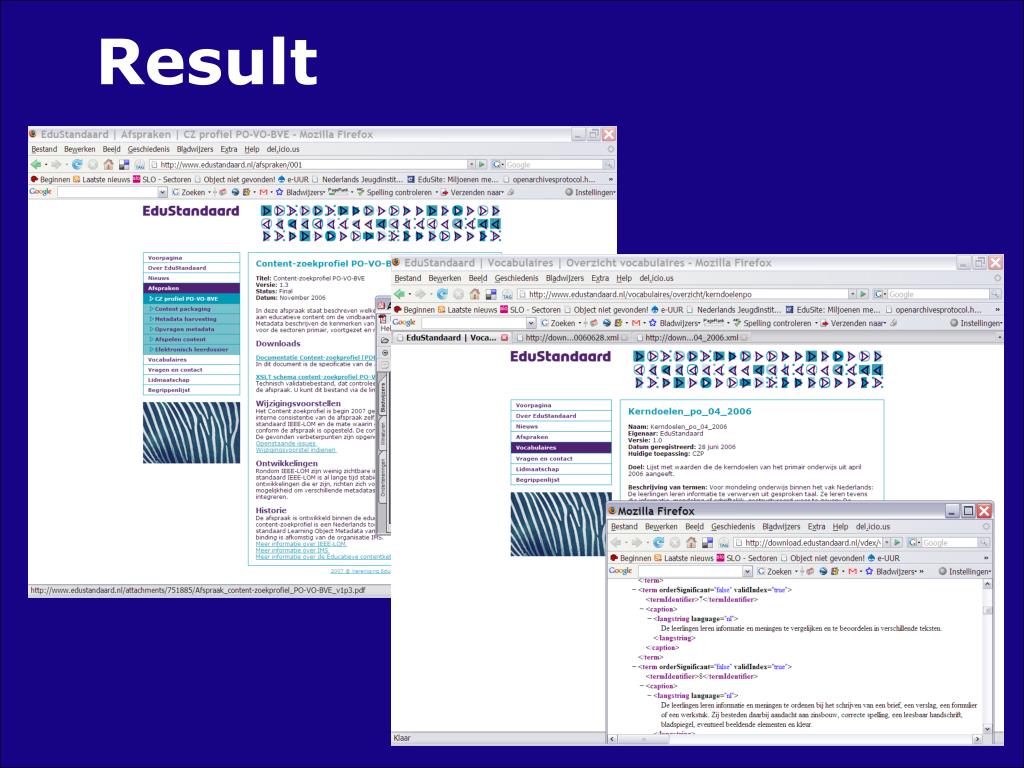Click Metadata harvesting in CZ profiel sidebar
Viewport: 1024px width, 768px height.
(x=191, y=319)
